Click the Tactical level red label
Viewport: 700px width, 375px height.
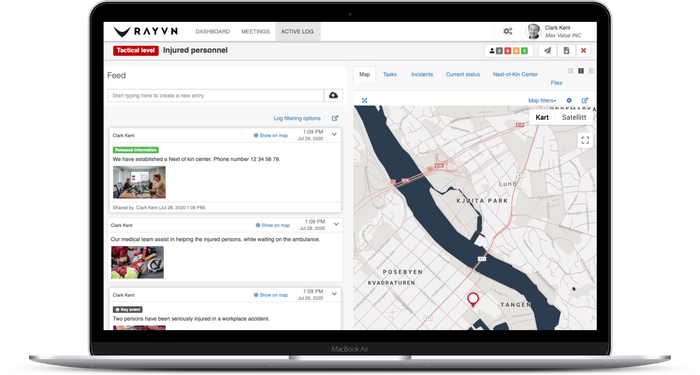(x=136, y=50)
